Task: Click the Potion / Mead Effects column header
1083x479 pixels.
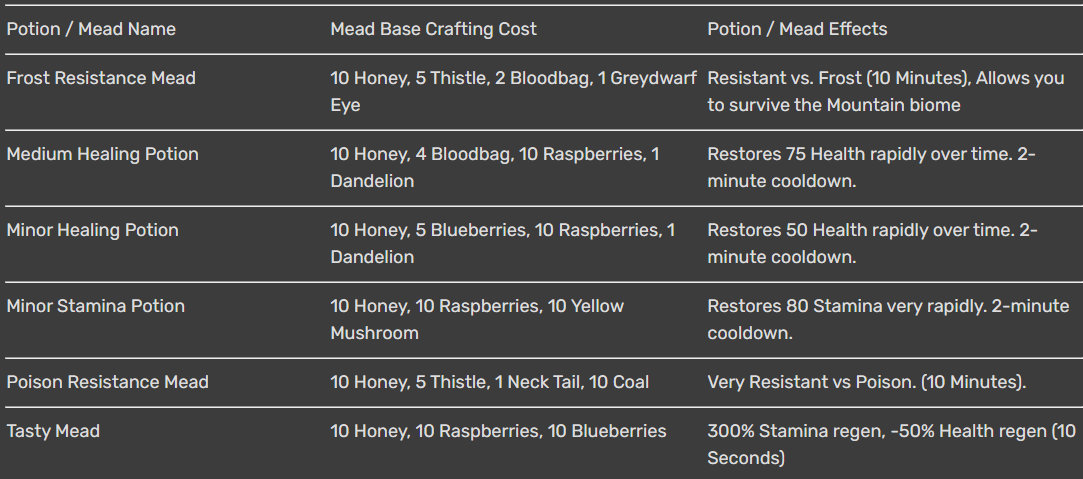Action: (797, 29)
